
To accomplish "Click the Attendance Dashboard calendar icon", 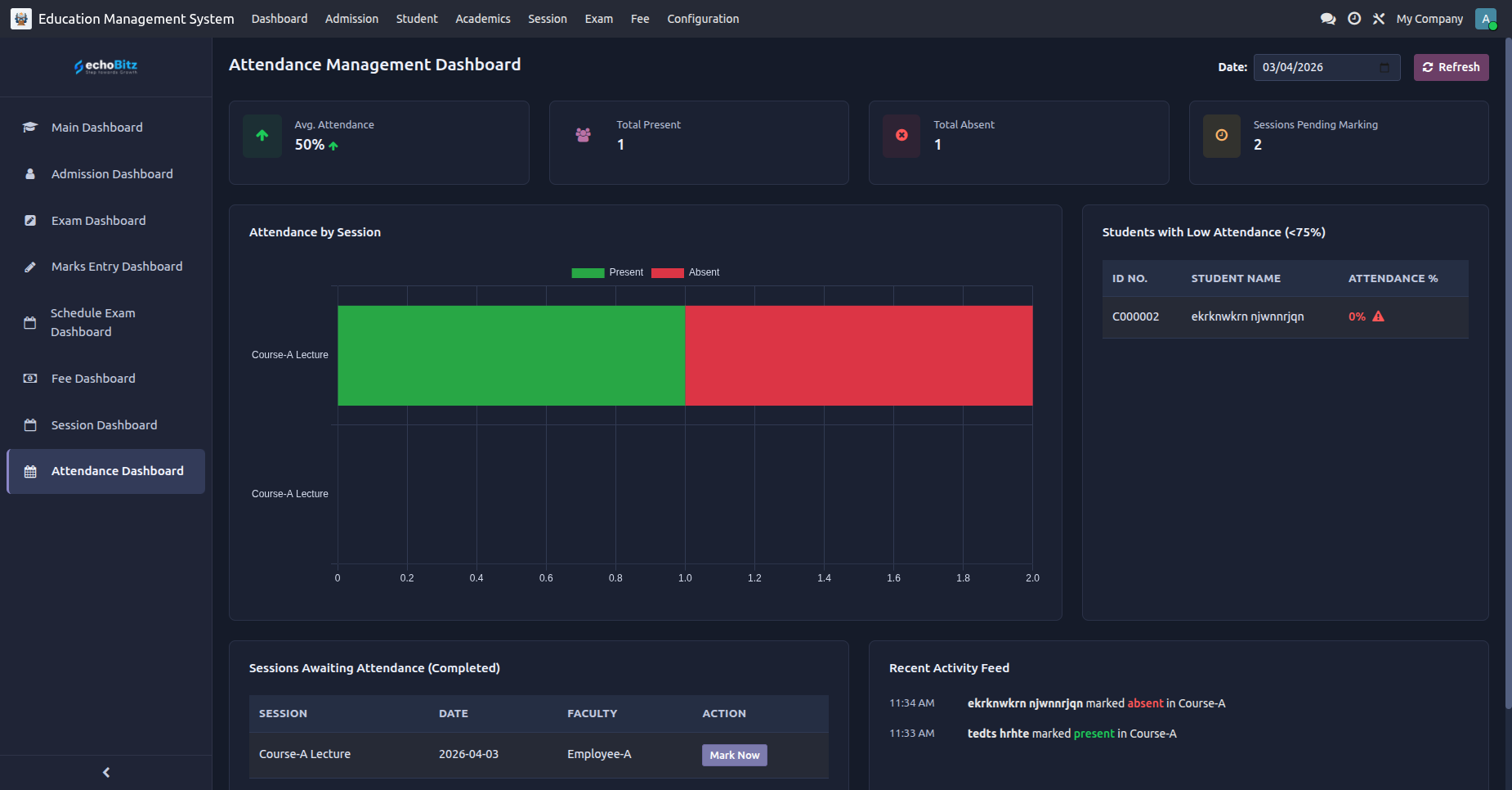I will [x=30, y=471].
